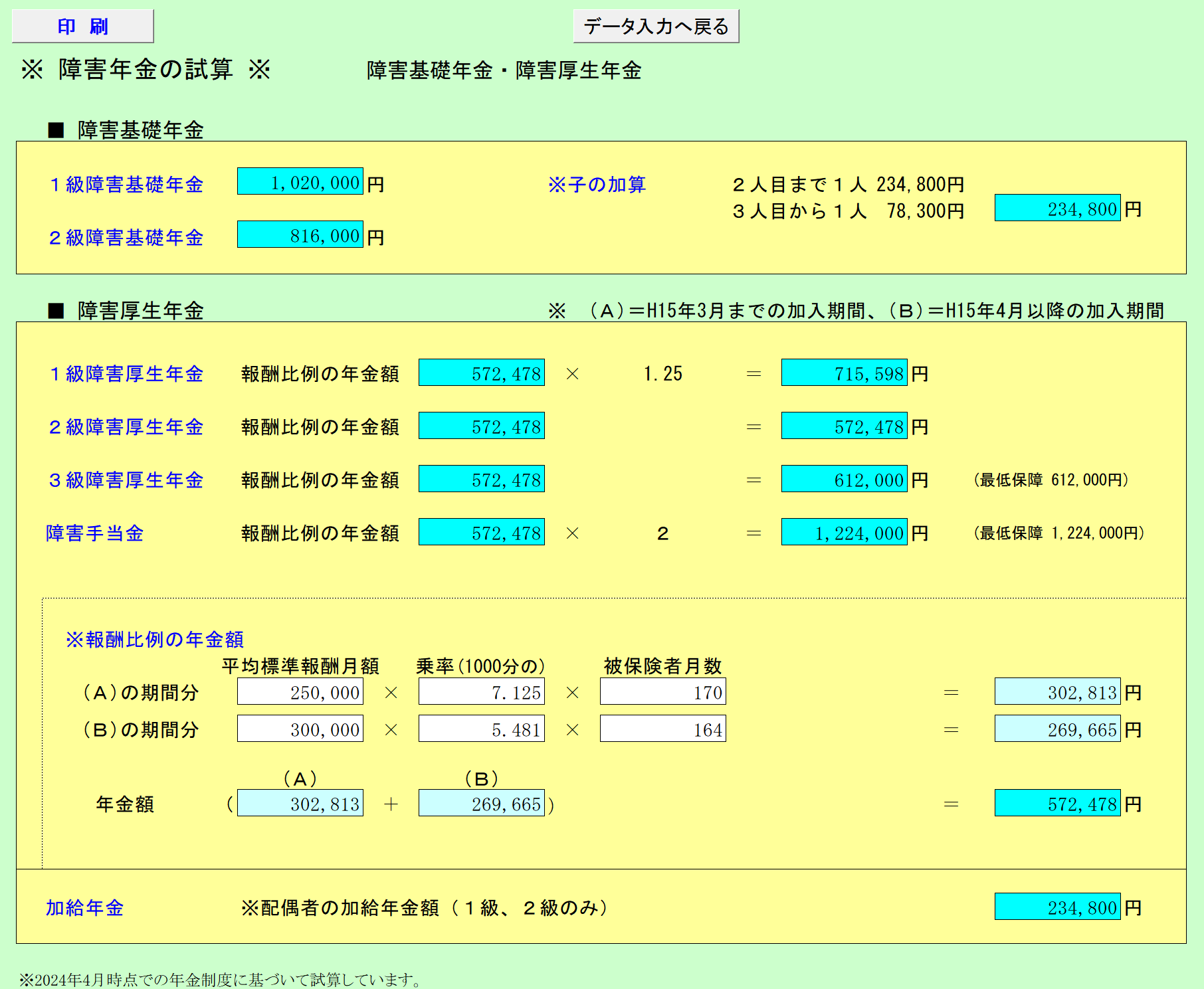Click the 障害手当金 label
The width and height of the screenshot is (1204, 989).
pyautogui.click(x=95, y=533)
